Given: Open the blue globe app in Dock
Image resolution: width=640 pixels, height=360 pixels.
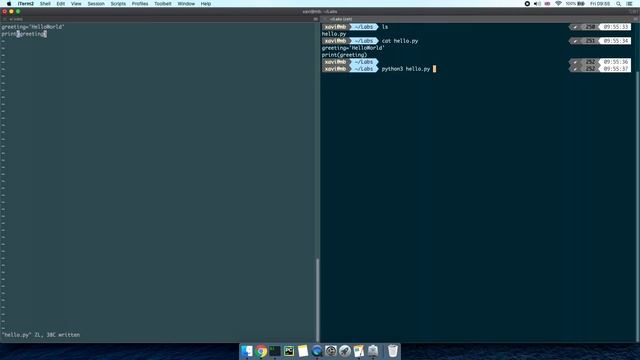Looking at the screenshot, I should click(x=317, y=351).
